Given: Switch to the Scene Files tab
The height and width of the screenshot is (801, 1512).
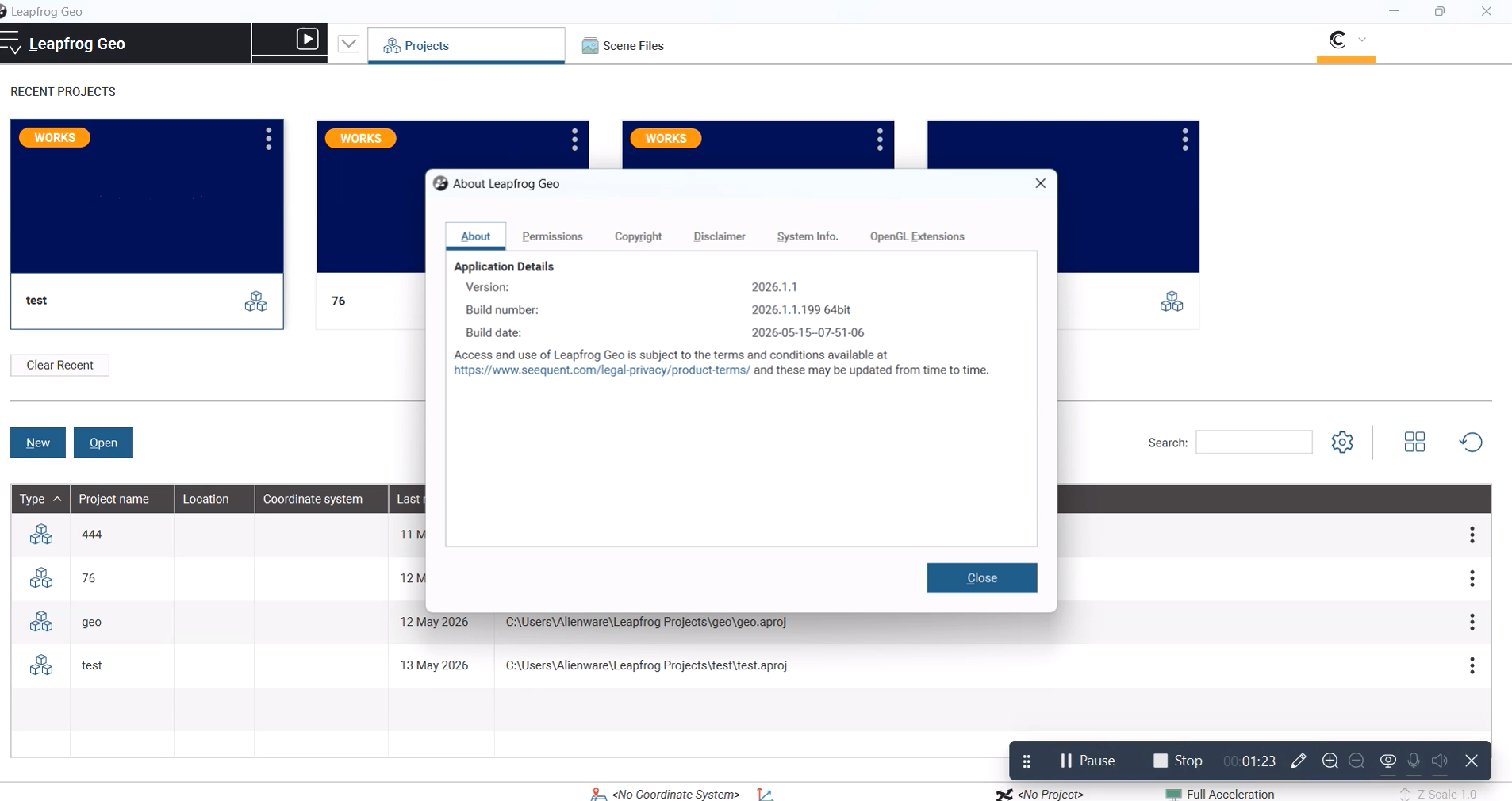Looking at the screenshot, I should point(623,45).
